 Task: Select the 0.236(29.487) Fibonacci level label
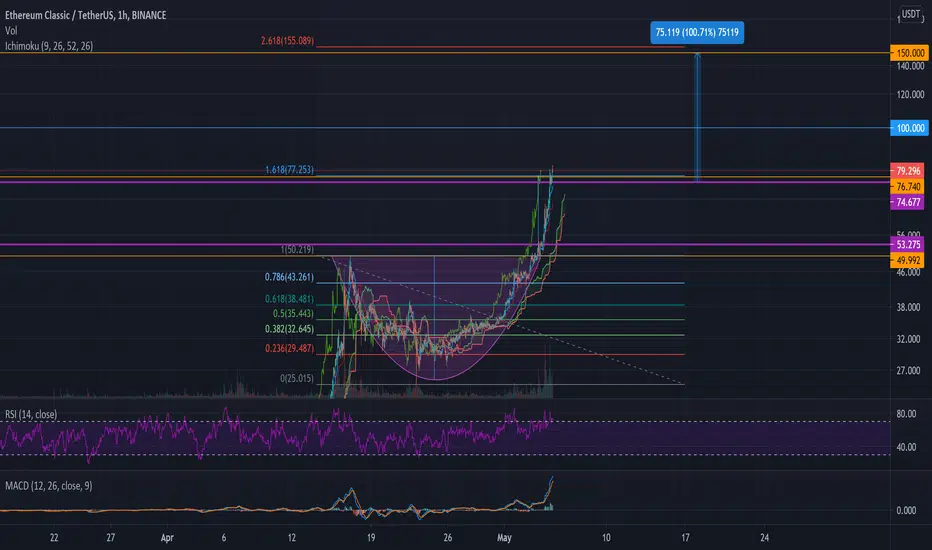coord(289,348)
